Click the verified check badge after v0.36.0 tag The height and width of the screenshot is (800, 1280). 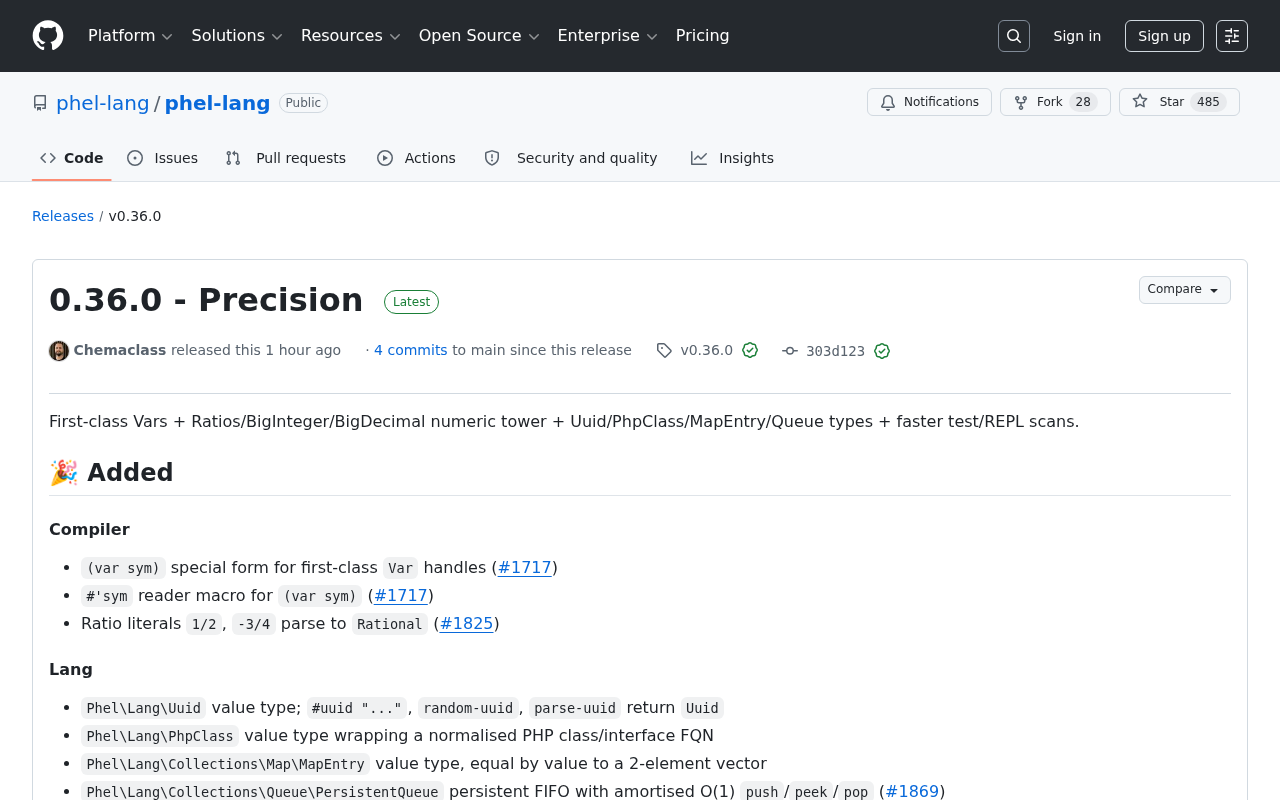(750, 350)
